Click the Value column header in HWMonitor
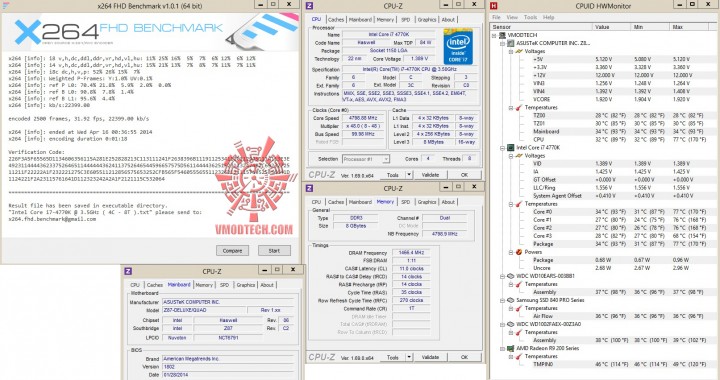 click(611, 27)
